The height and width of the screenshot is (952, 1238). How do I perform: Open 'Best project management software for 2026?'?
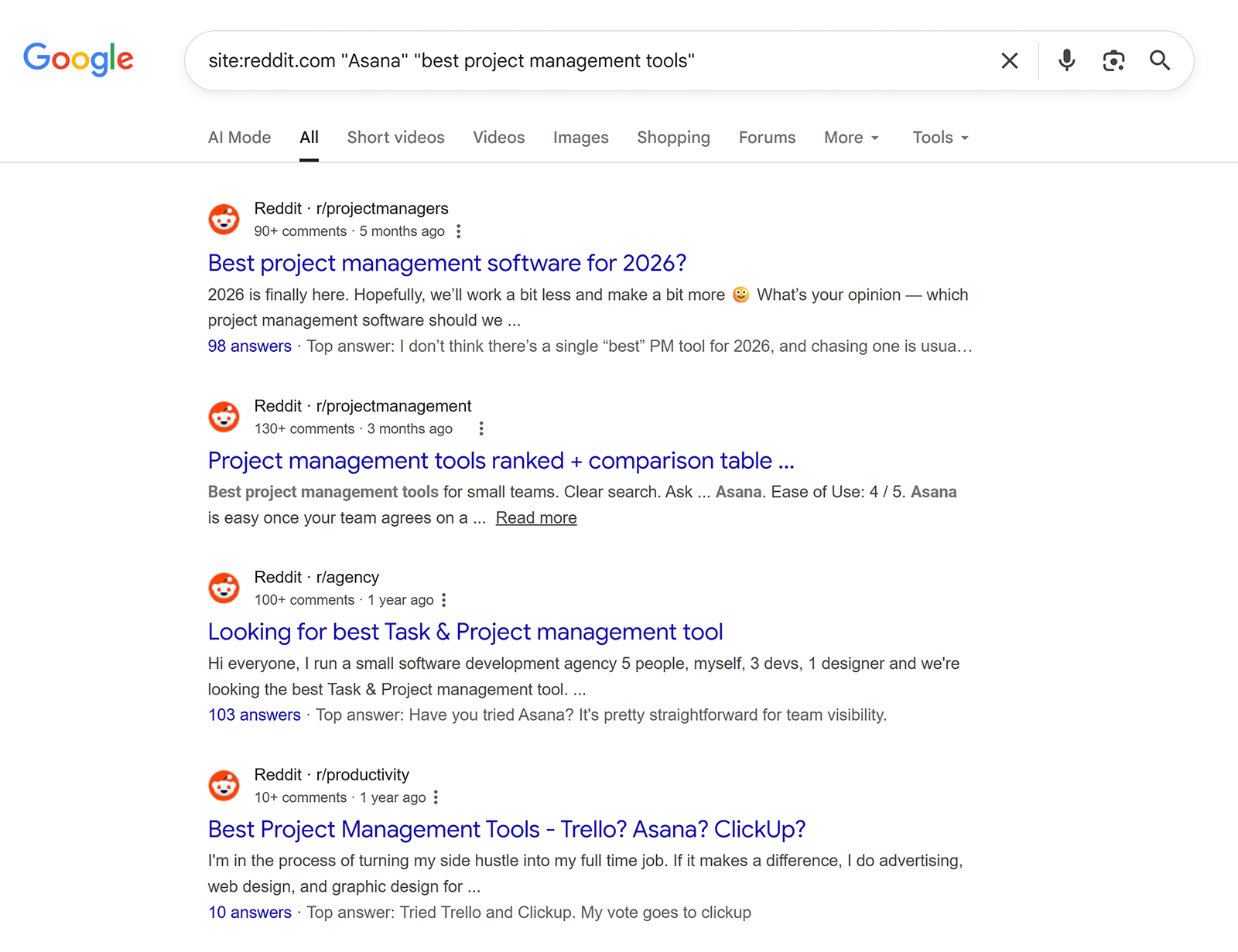click(447, 263)
